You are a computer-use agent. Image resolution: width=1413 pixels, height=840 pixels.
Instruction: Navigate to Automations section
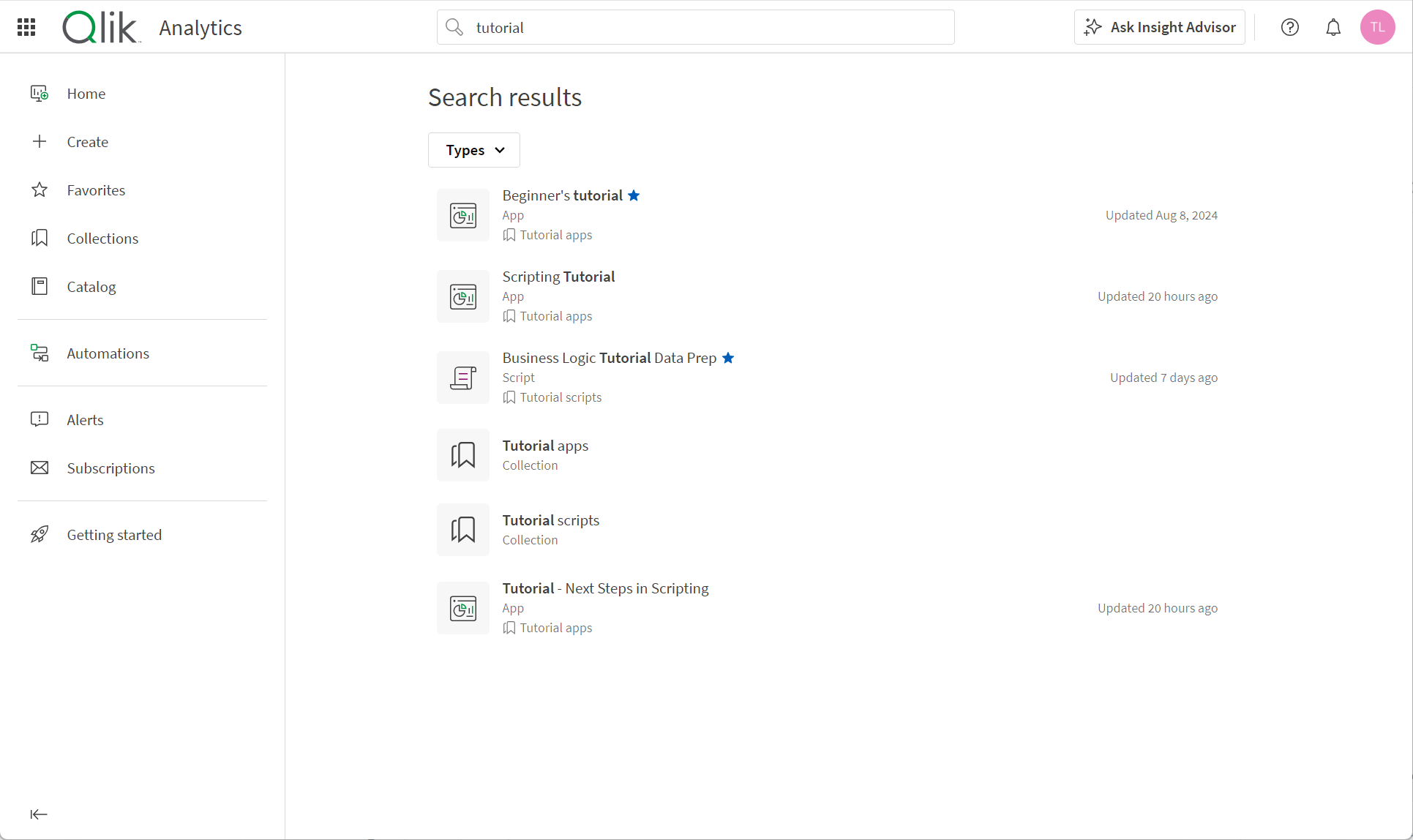pos(108,352)
